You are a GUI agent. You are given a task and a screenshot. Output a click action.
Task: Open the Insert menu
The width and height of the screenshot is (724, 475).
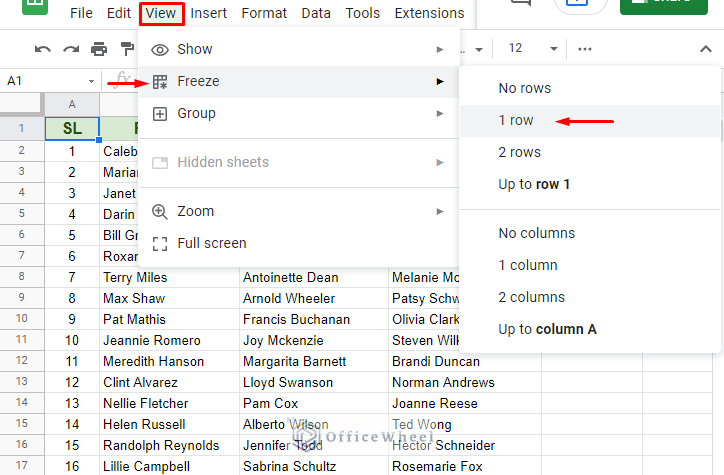coord(208,13)
